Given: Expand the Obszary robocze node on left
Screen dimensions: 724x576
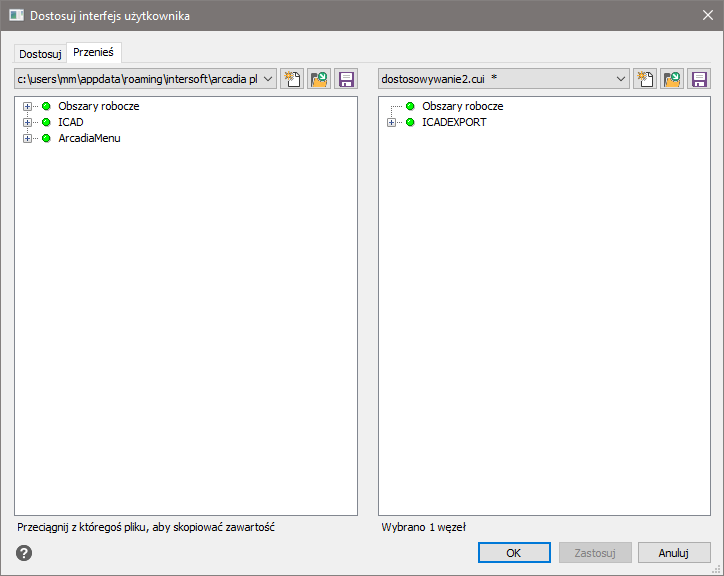Looking at the screenshot, I should click(28, 106).
